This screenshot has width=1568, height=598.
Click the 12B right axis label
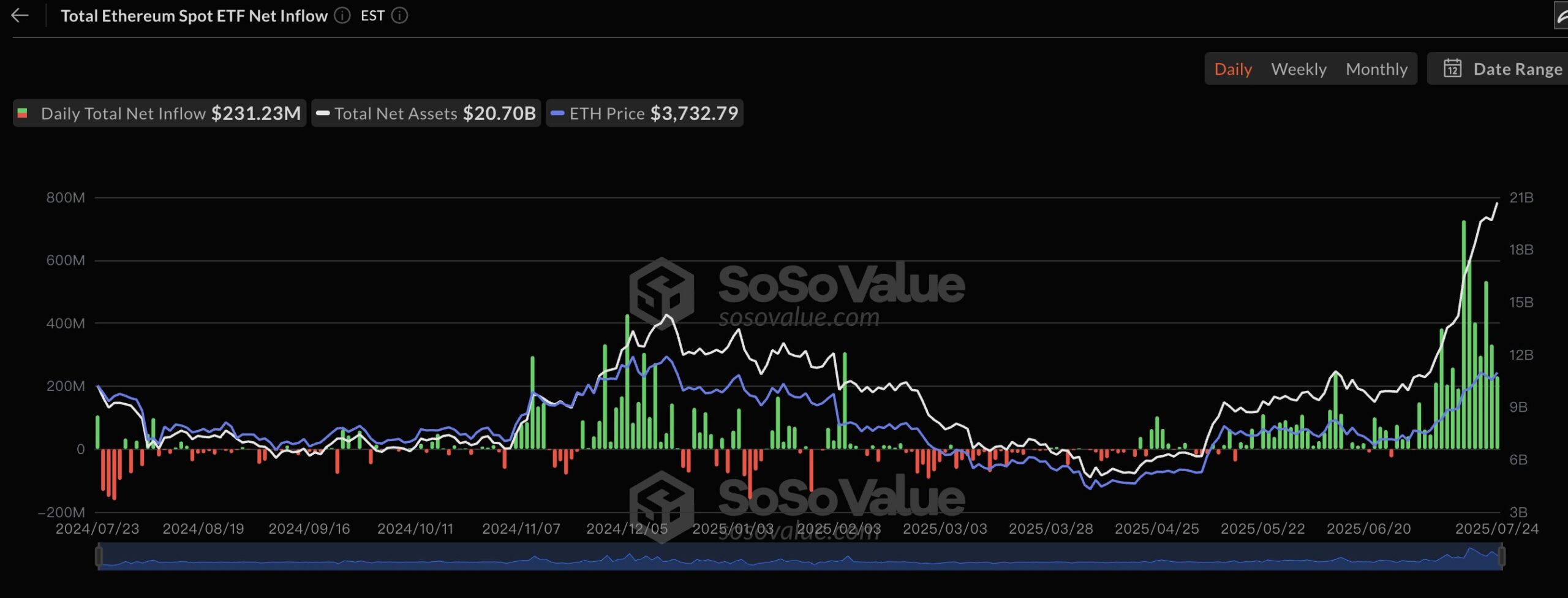click(1521, 355)
